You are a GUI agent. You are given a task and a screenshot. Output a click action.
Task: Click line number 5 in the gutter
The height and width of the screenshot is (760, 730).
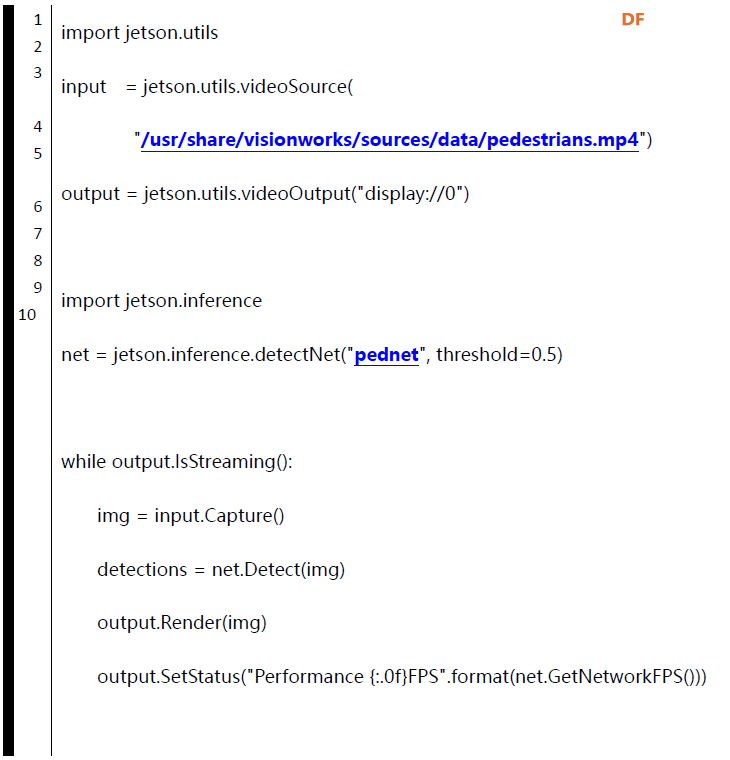[38, 154]
